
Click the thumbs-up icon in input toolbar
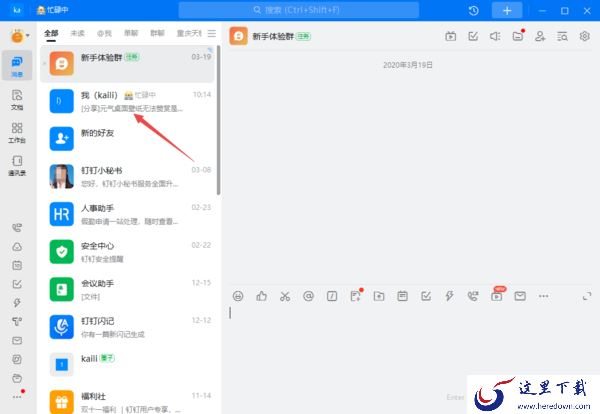point(261,296)
